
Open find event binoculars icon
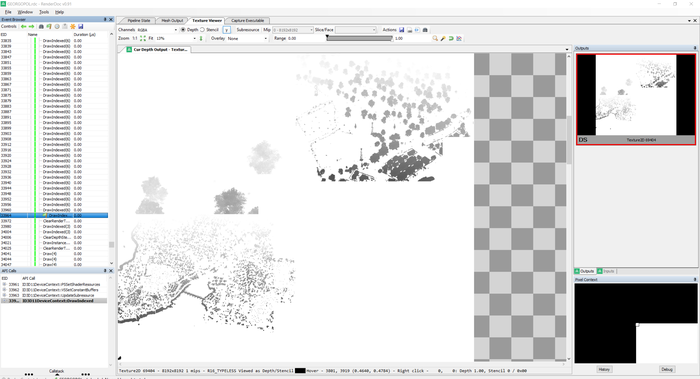(41, 27)
